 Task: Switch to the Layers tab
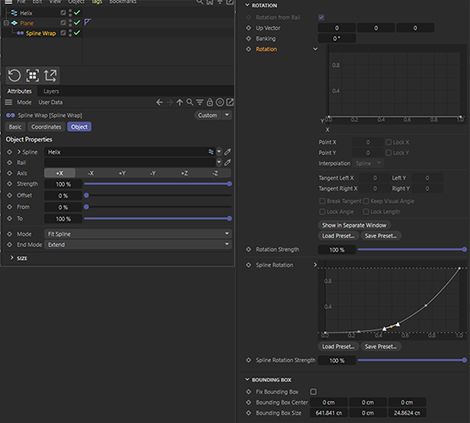pos(51,91)
